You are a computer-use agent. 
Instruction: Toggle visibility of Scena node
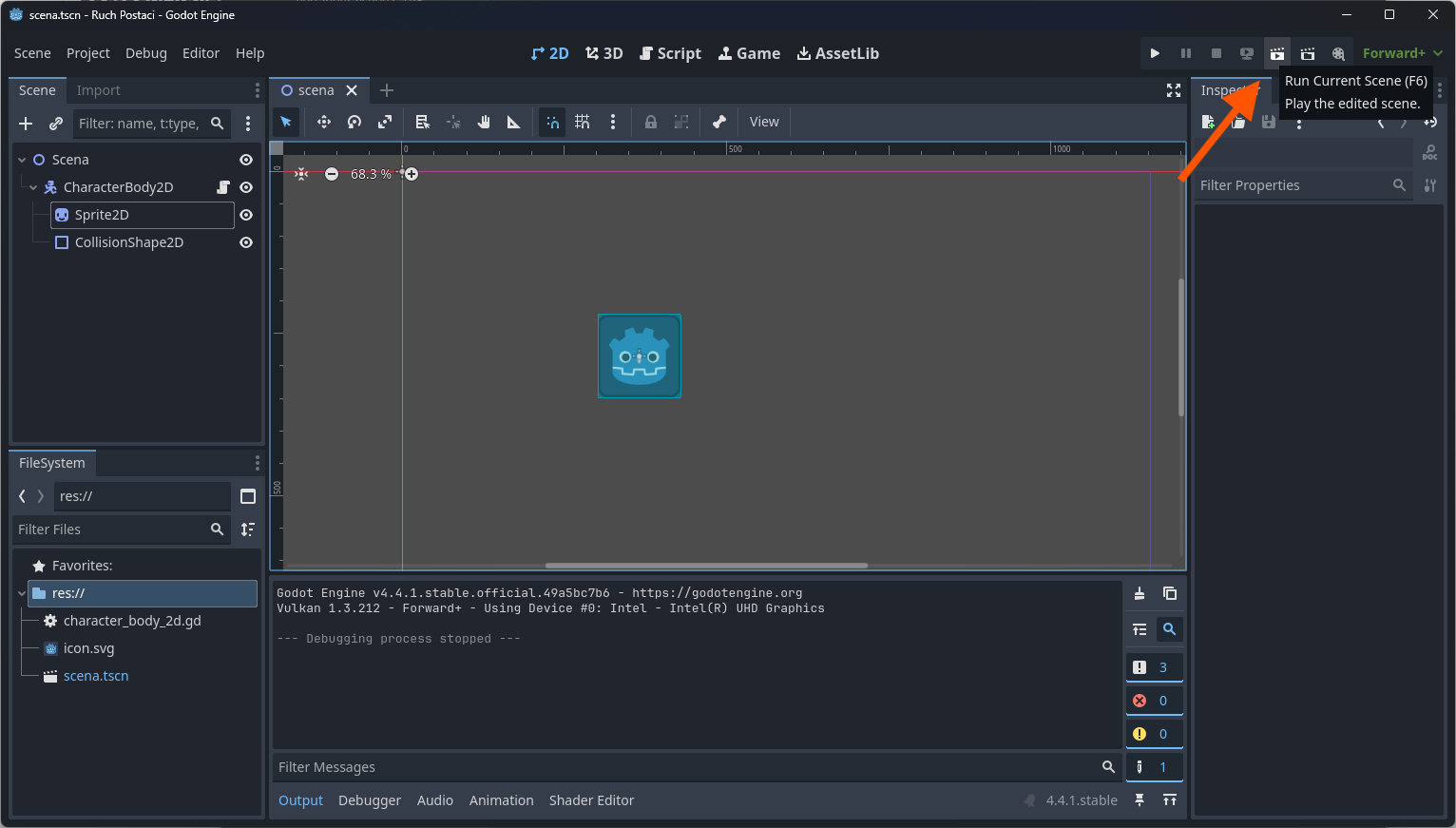tap(246, 160)
